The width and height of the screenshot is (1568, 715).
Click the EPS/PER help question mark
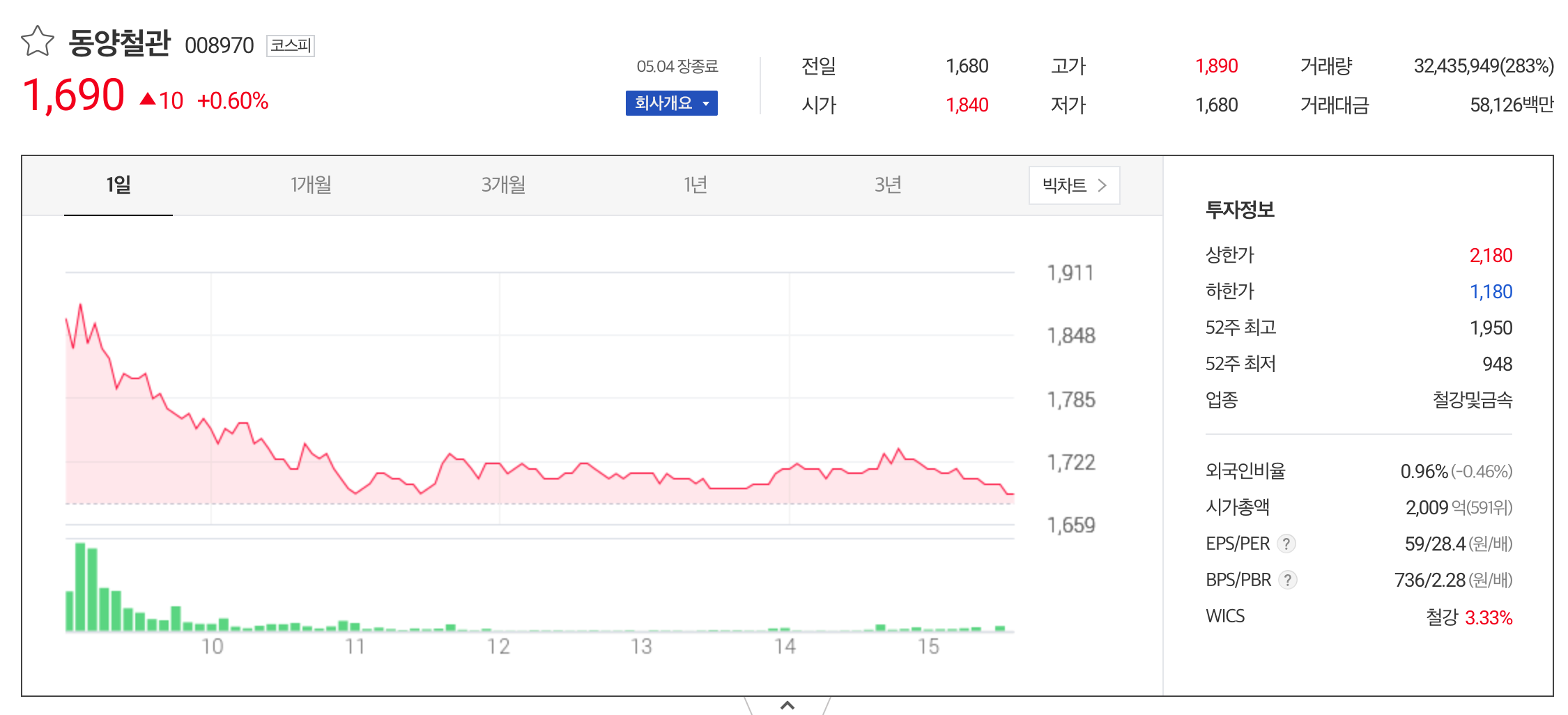pyautogui.click(x=1286, y=544)
